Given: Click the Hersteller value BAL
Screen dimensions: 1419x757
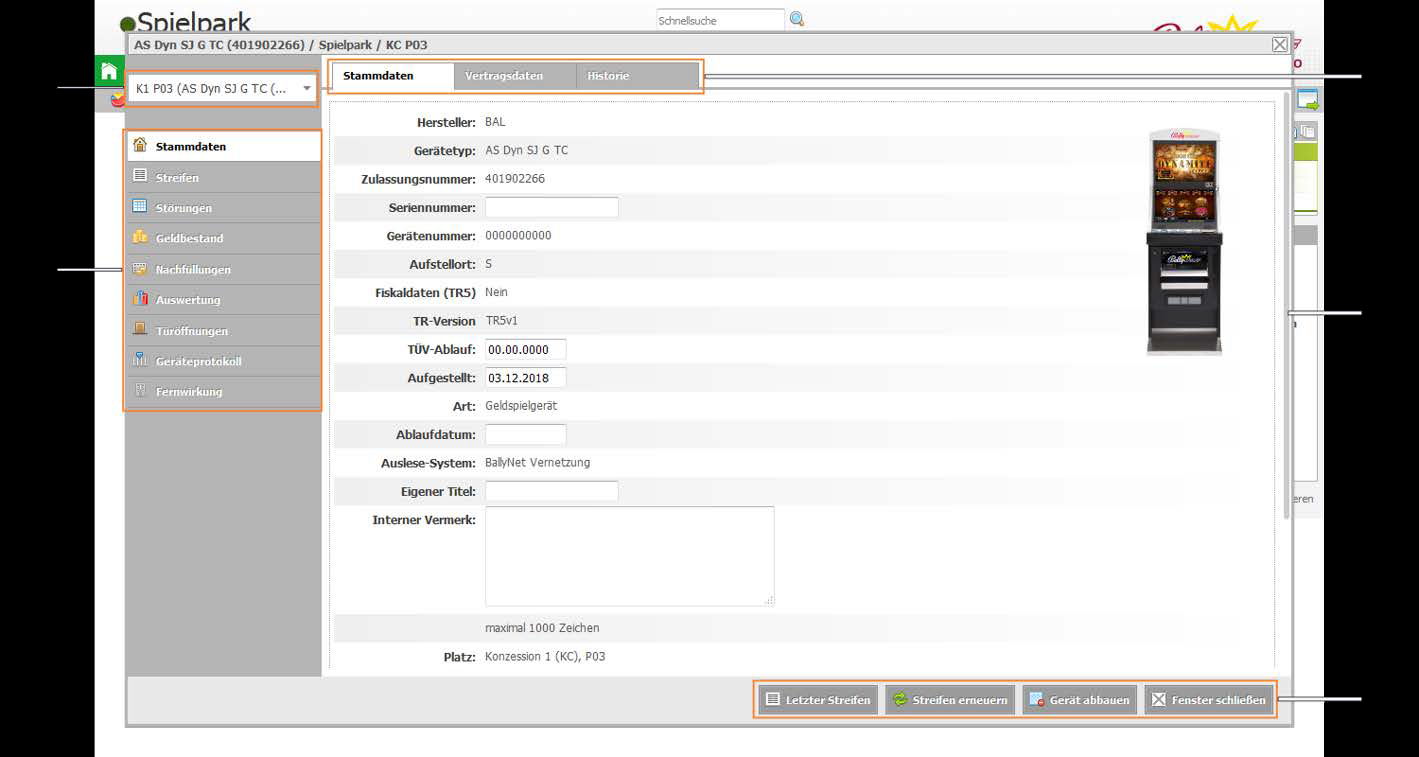Looking at the screenshot, I should [x=495, y=122].
